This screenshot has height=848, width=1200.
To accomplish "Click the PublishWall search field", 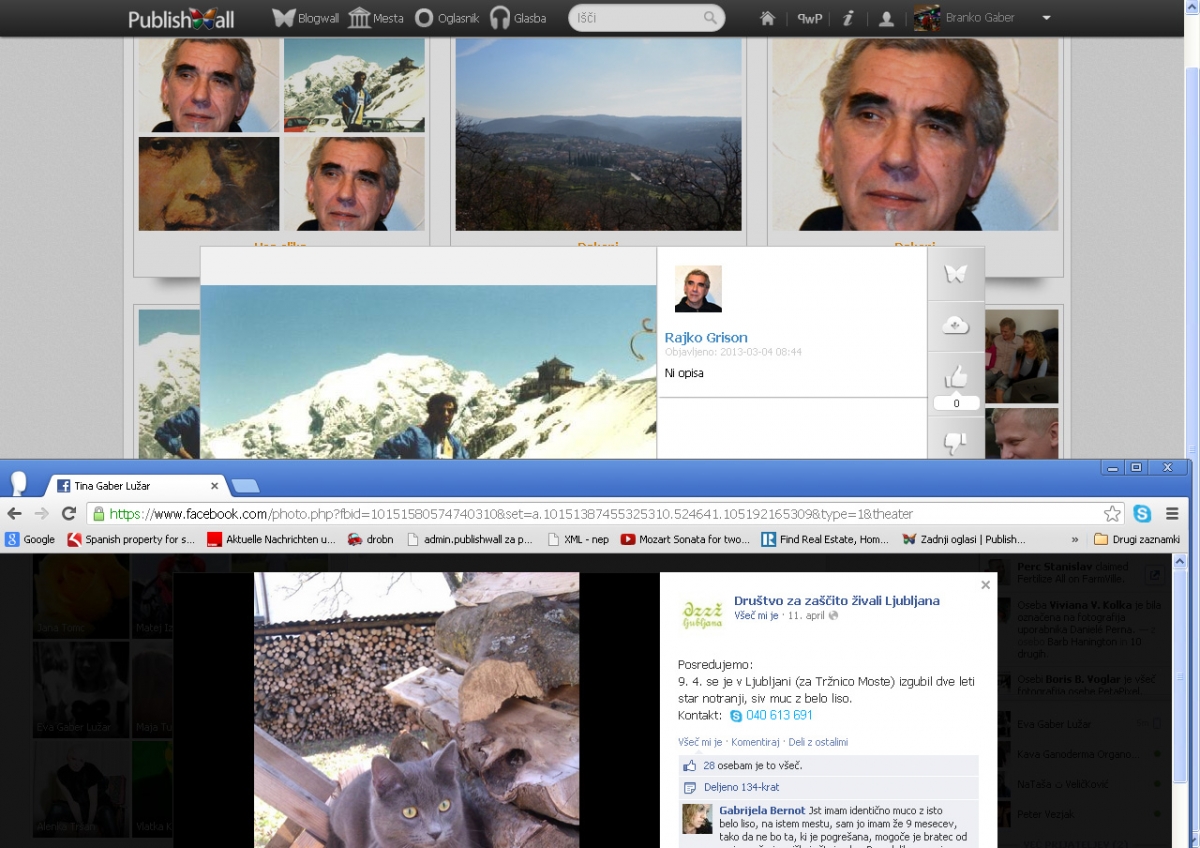I will (x=640, y=18).
